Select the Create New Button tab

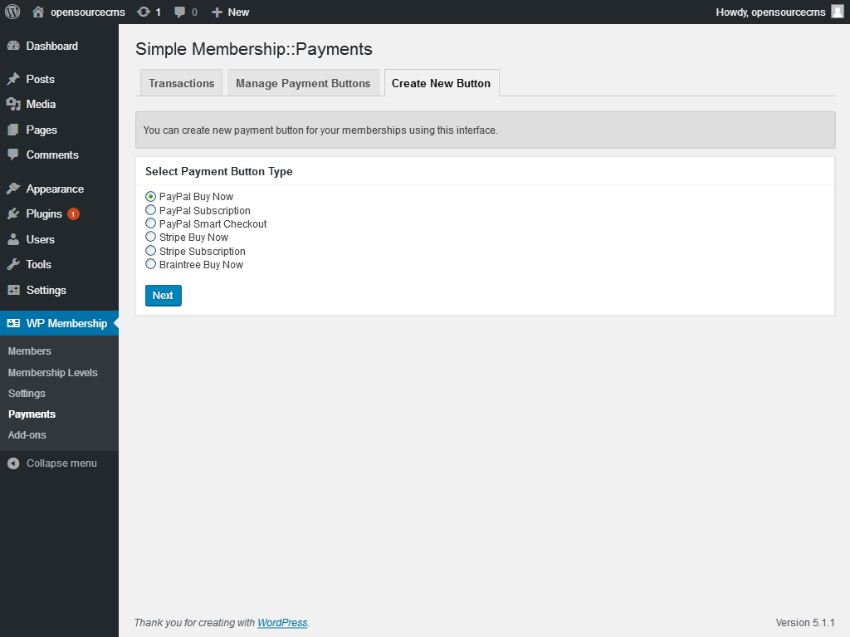(441, 83)
